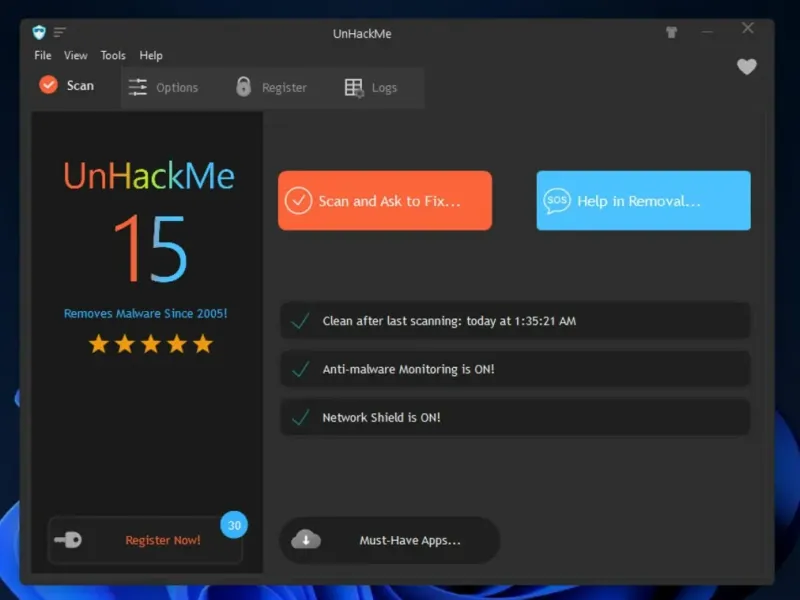Click the Clean after last scanning status row
The image size is (800, 600).
pyautogui.click(x=515, y=320)
